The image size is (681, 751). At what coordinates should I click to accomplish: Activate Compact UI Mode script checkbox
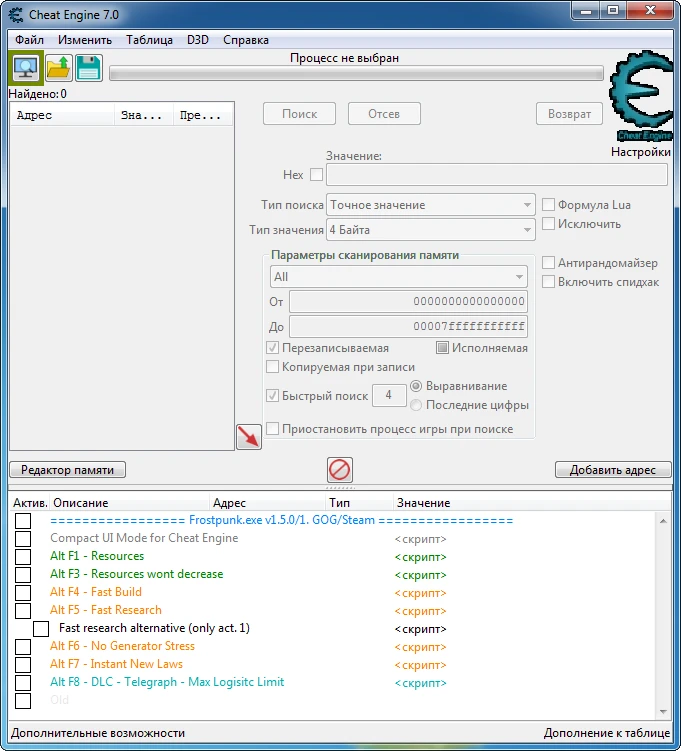[23, 538]
